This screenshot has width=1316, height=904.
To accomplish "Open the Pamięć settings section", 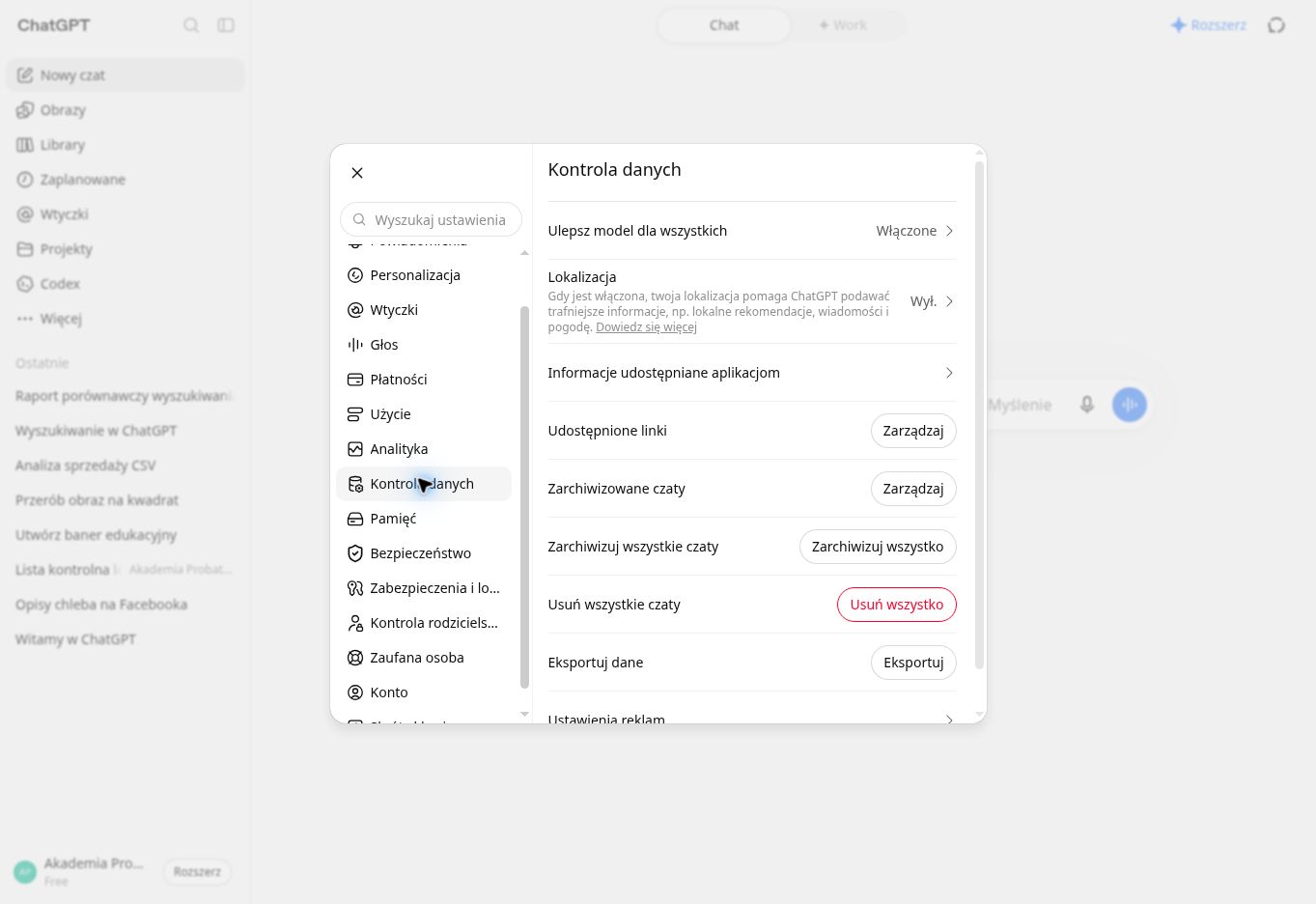I will pos(423,519).
